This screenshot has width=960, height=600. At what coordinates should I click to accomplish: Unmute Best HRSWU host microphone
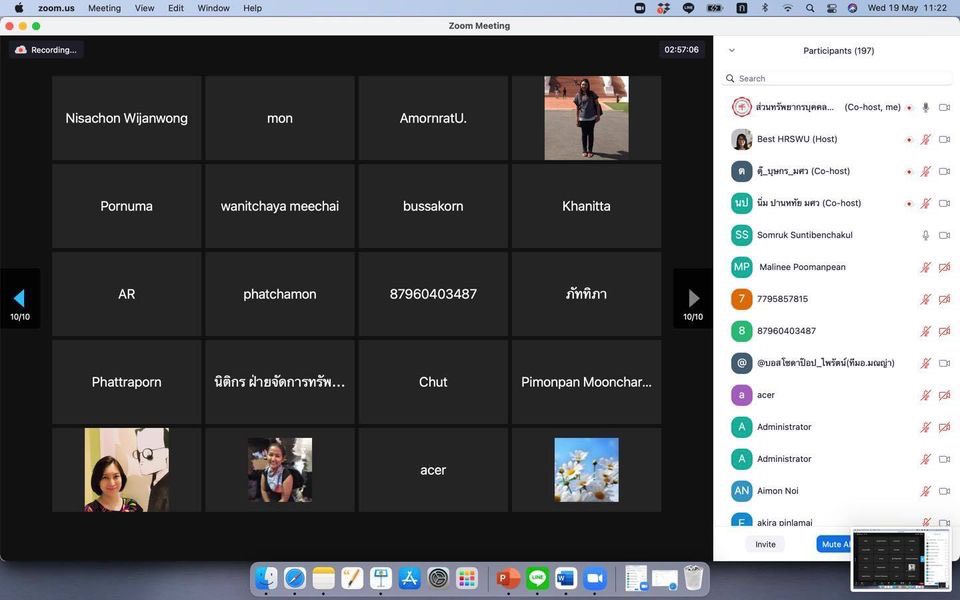point(926,139)
